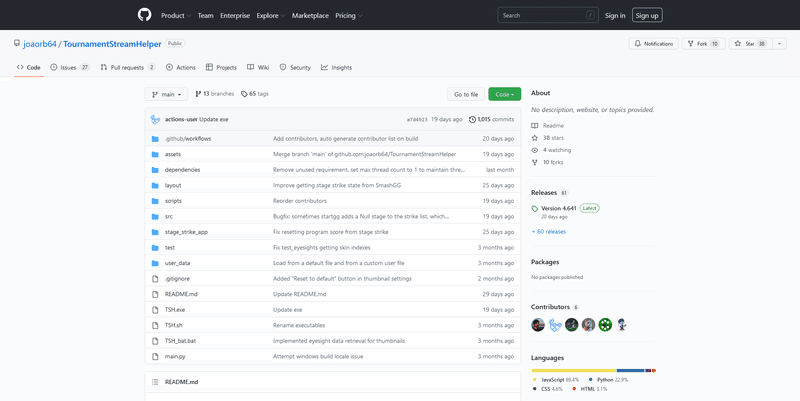800x401 pixels.
Task: Open the stage_strike_app folder
Action: [x=186, y=232]
